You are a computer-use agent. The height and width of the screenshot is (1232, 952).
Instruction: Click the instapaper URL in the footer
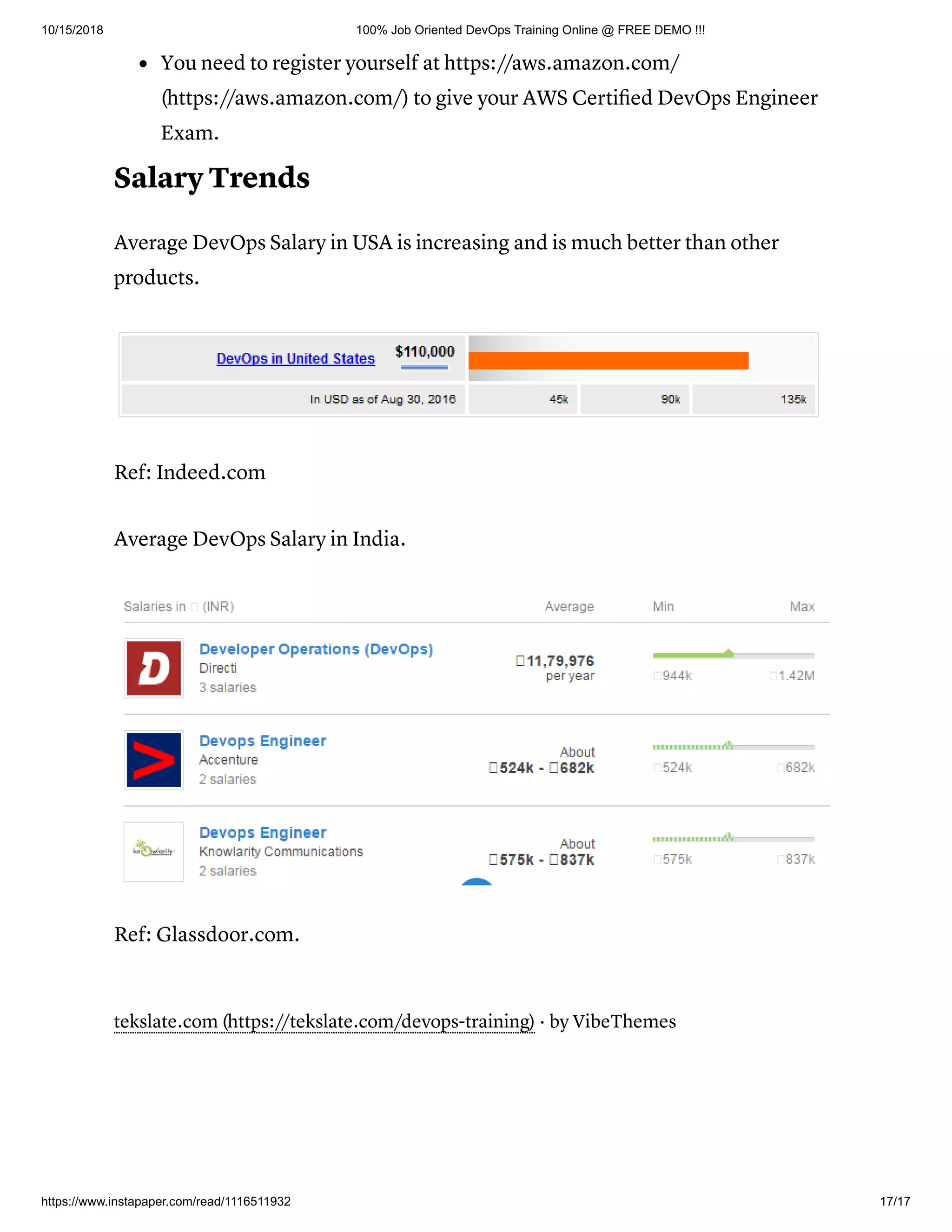[x=166, y=1201]
